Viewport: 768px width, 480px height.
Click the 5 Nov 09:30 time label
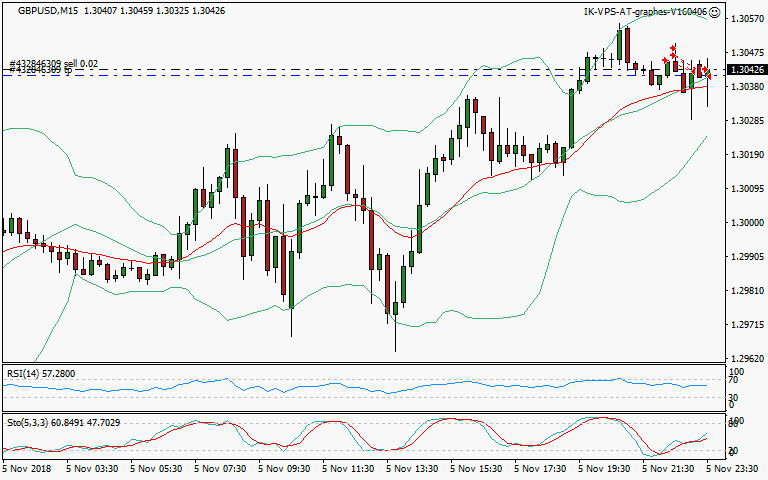click(x=285, y=469)
